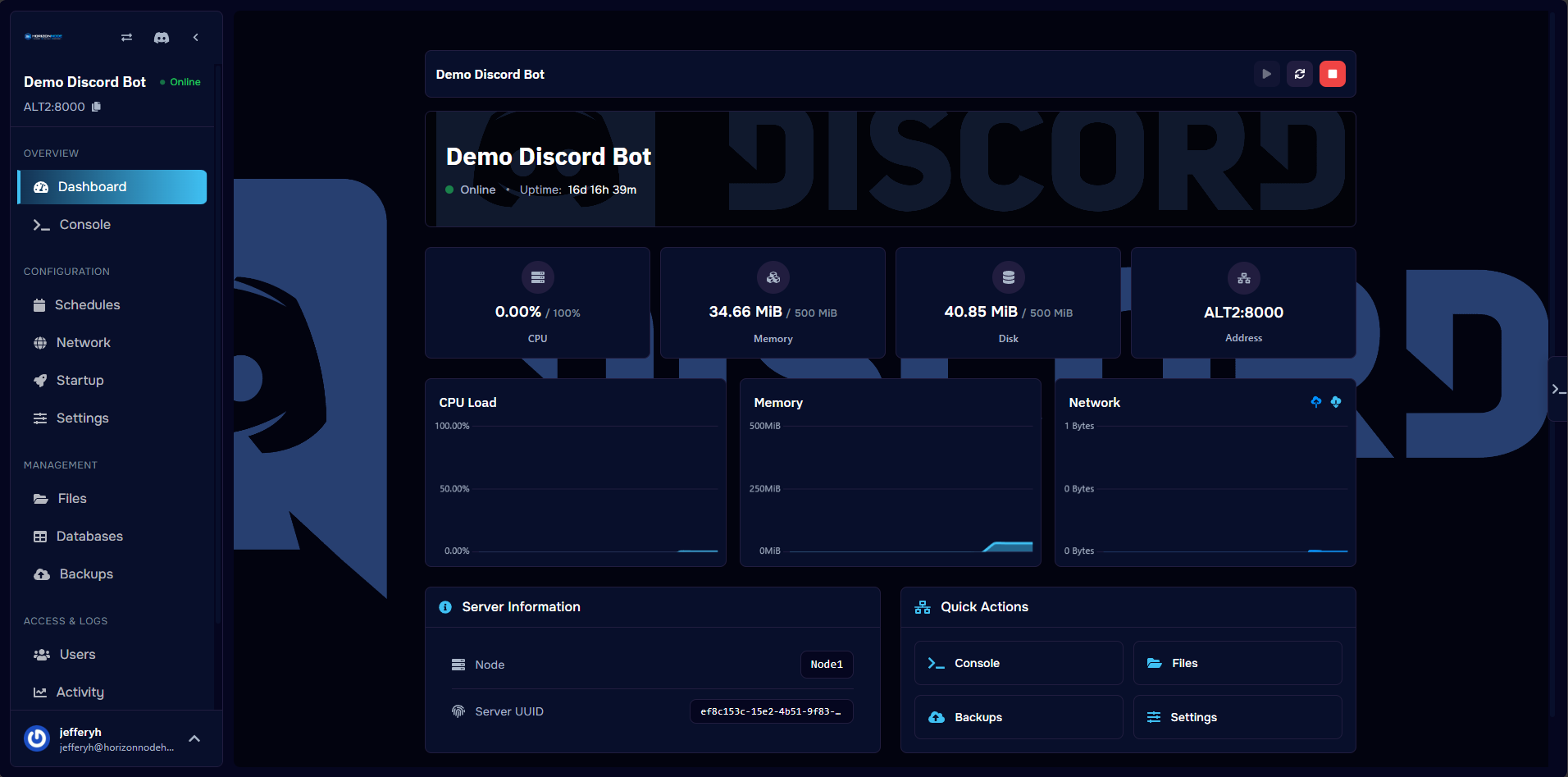The image size is (1568, 777).
Task: Click the Quick Actions network icon
Action: coord(923,607)
